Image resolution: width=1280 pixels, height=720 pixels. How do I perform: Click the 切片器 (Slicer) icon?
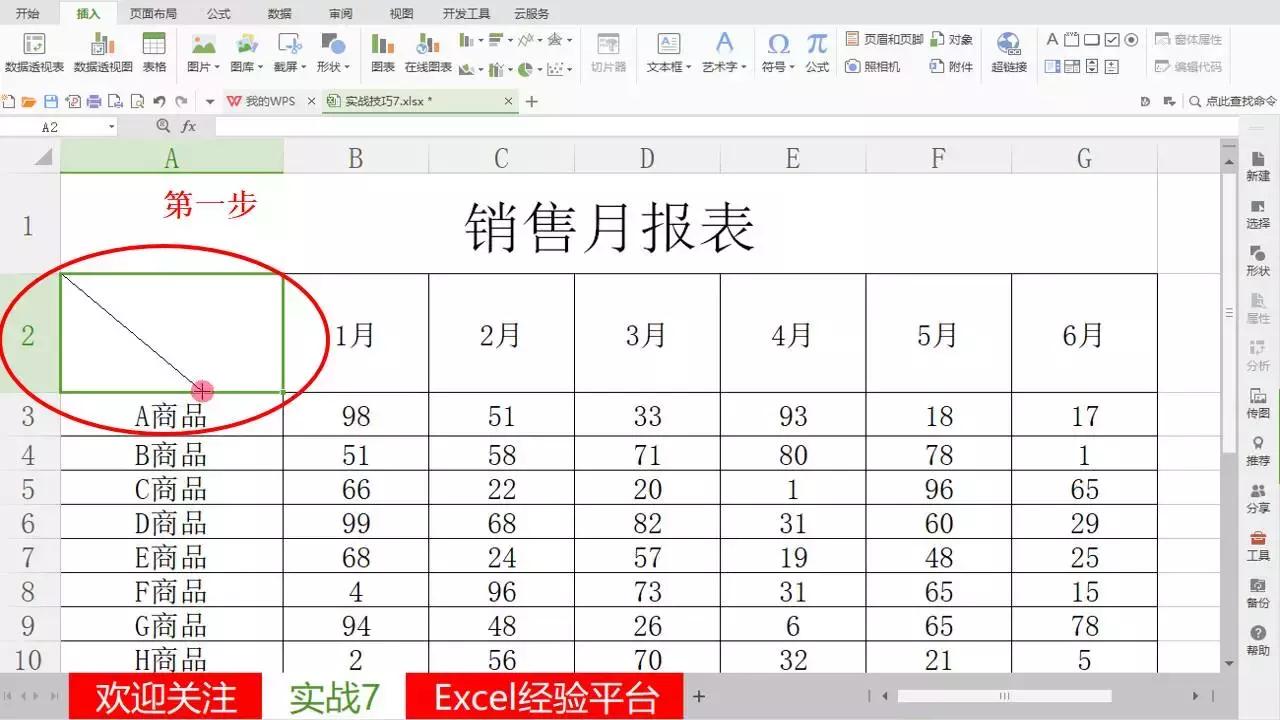(x=607, y=52)
